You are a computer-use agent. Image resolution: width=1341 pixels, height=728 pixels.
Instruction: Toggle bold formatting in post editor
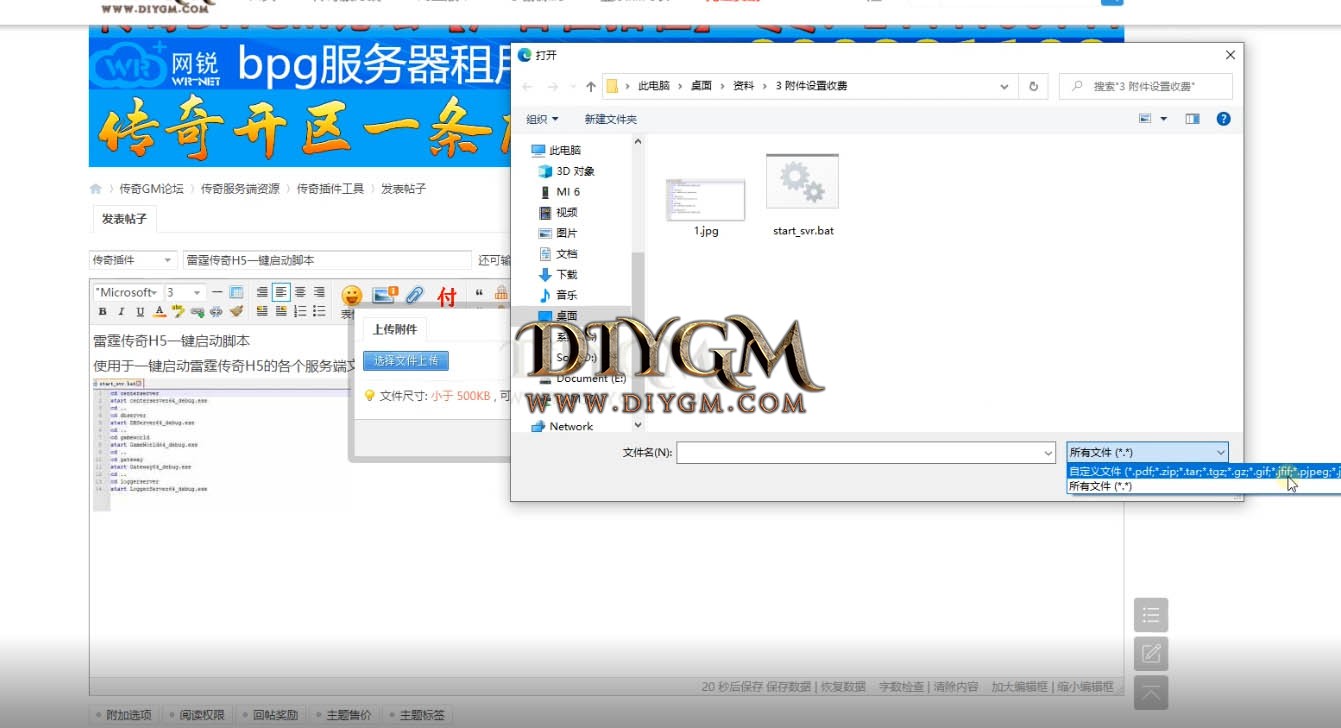(x=102, y=311)
